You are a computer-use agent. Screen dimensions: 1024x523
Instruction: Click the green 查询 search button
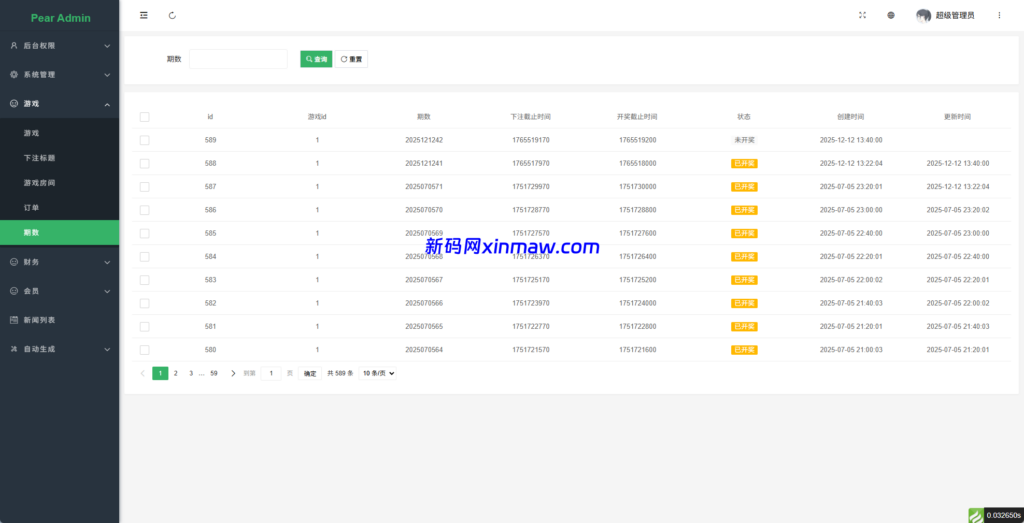coord(316,59)
